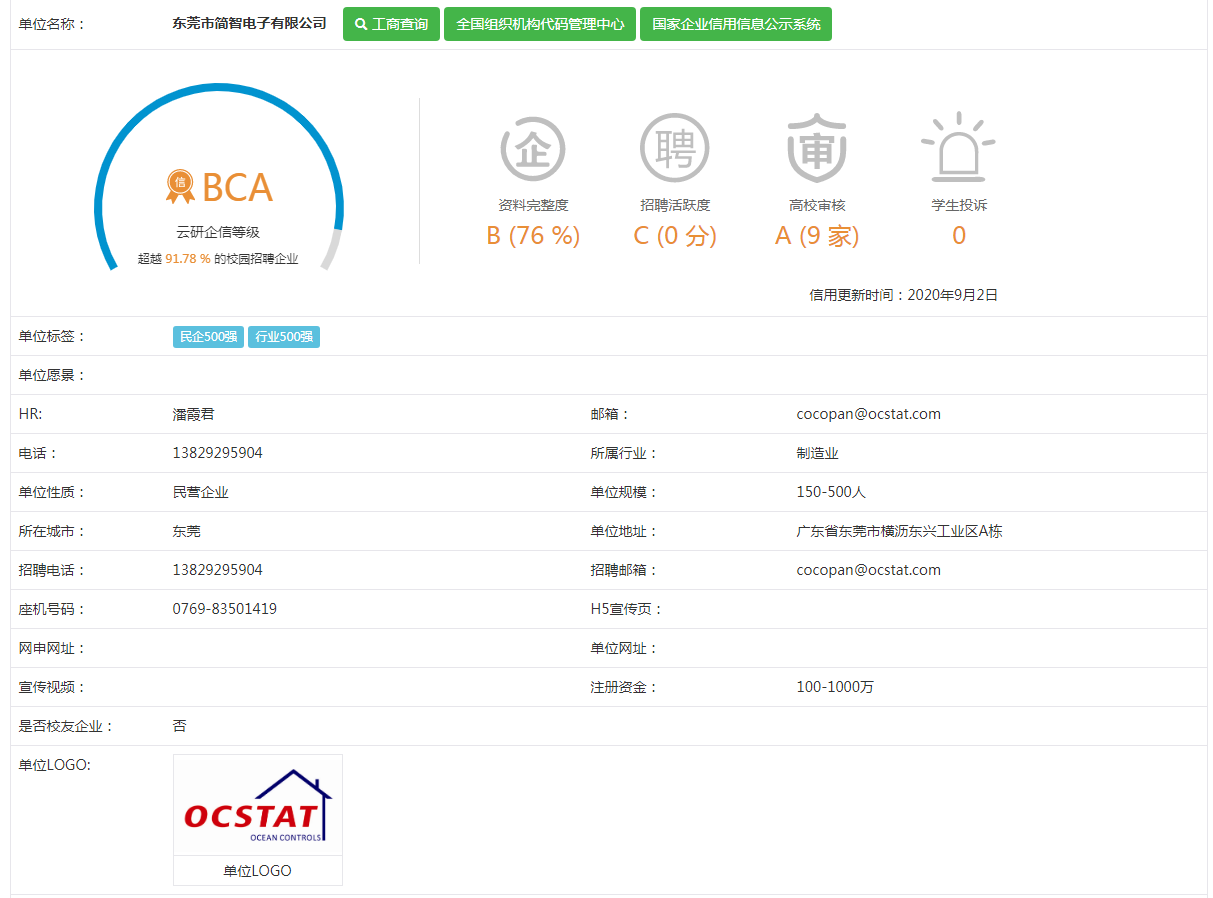Click the 学生投诉 alarm light icon
1213x898 pixels.
coord(958,148)
